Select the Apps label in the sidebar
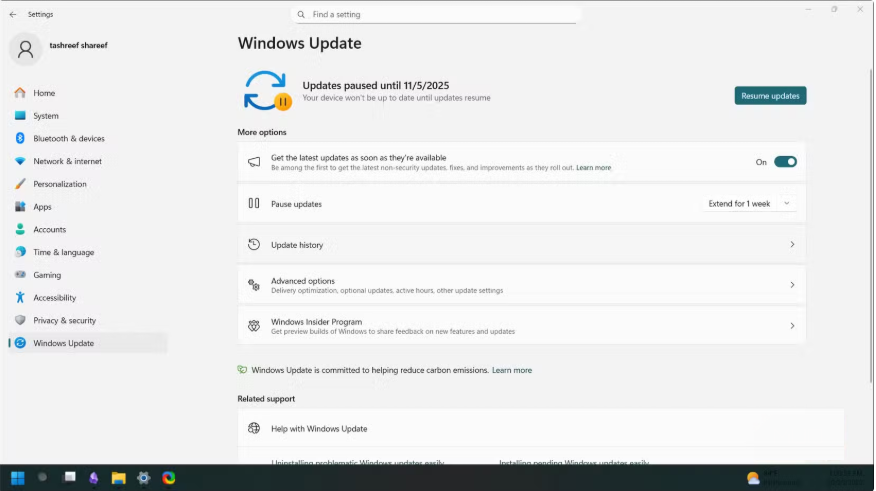The image size is (876, 491). 42,207
